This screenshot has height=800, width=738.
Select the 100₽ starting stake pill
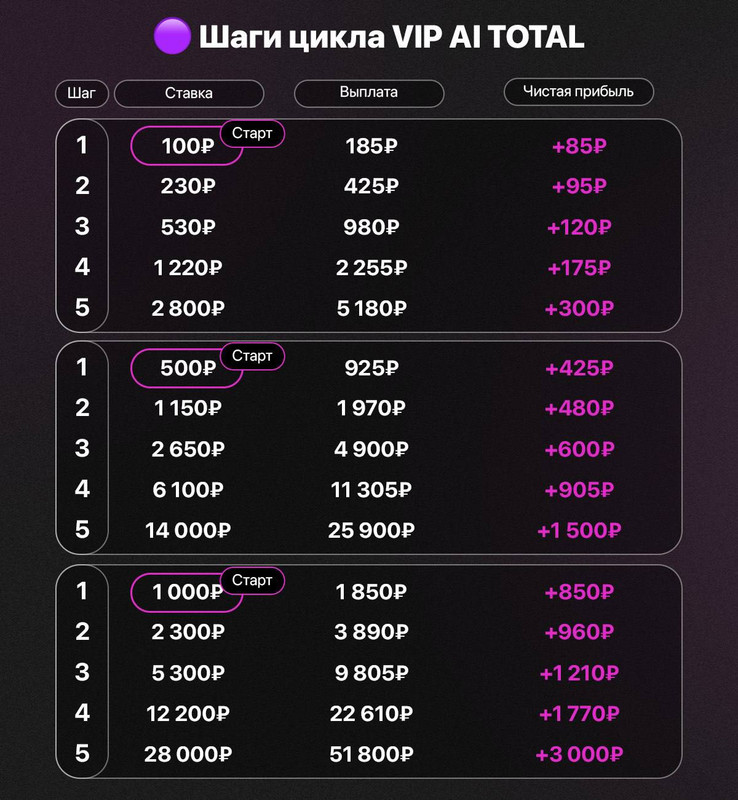click(186, 146)
